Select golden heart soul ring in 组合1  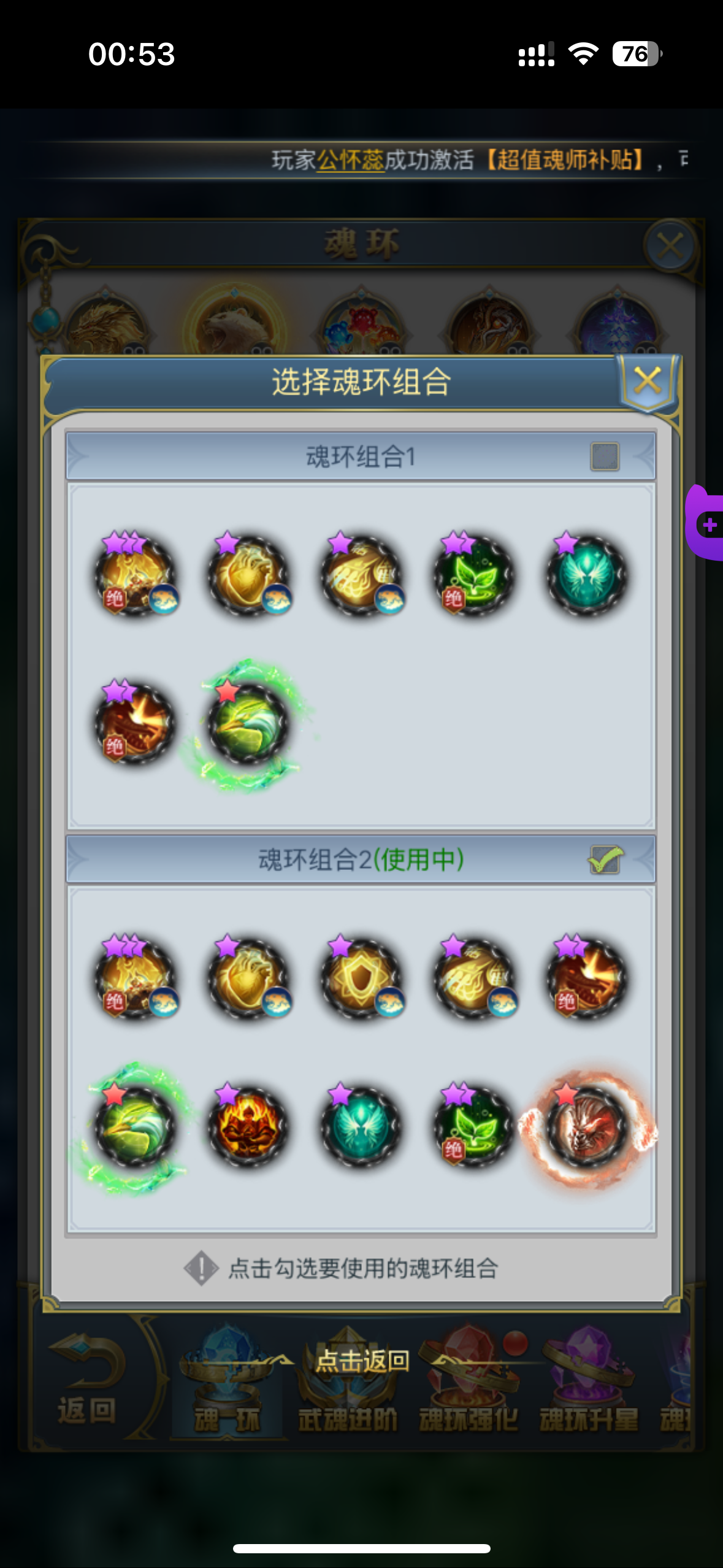pyautogui.click(x=248, y=575)
